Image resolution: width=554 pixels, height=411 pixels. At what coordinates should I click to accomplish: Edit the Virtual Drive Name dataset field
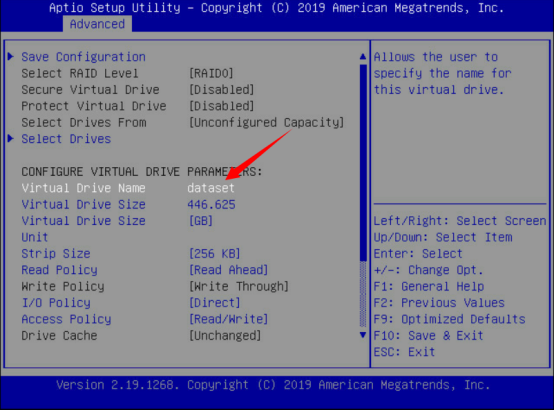tap(211, 188)
